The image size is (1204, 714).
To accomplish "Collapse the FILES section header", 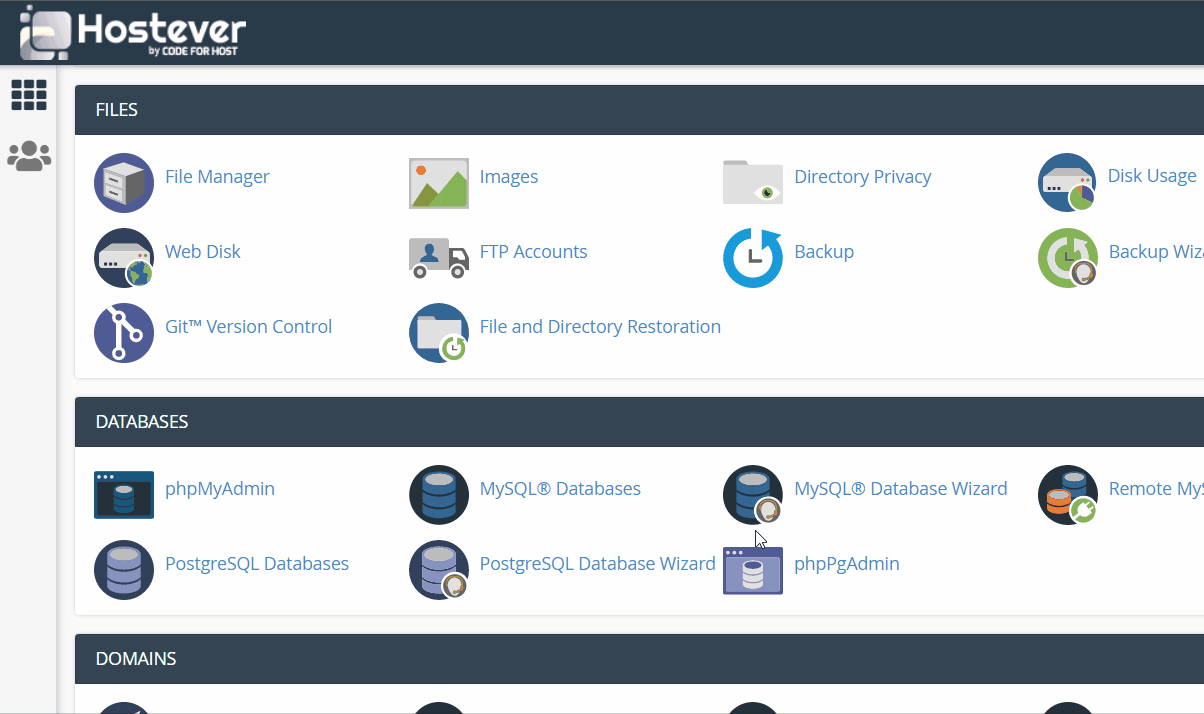I will [x=639, y=110].
